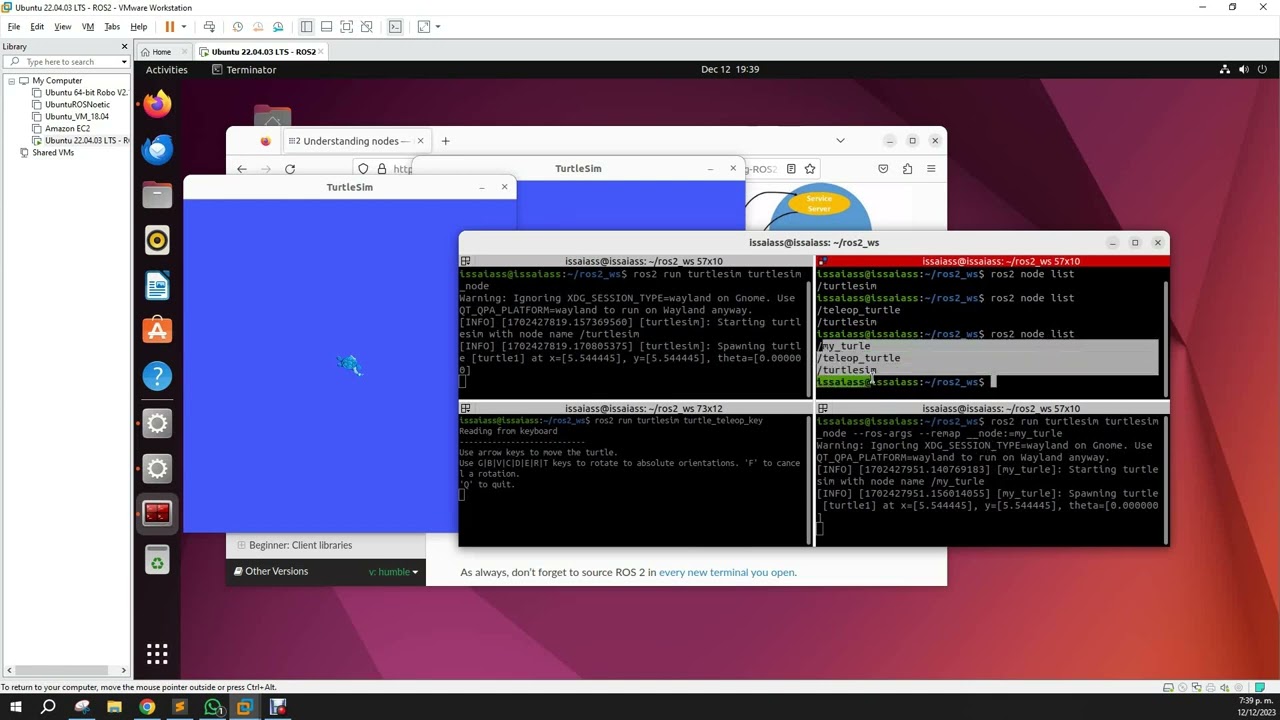Screen dimensions: 1280x720
Task: Open the library search dropdown arrow
Action: (x=124, y=62)
